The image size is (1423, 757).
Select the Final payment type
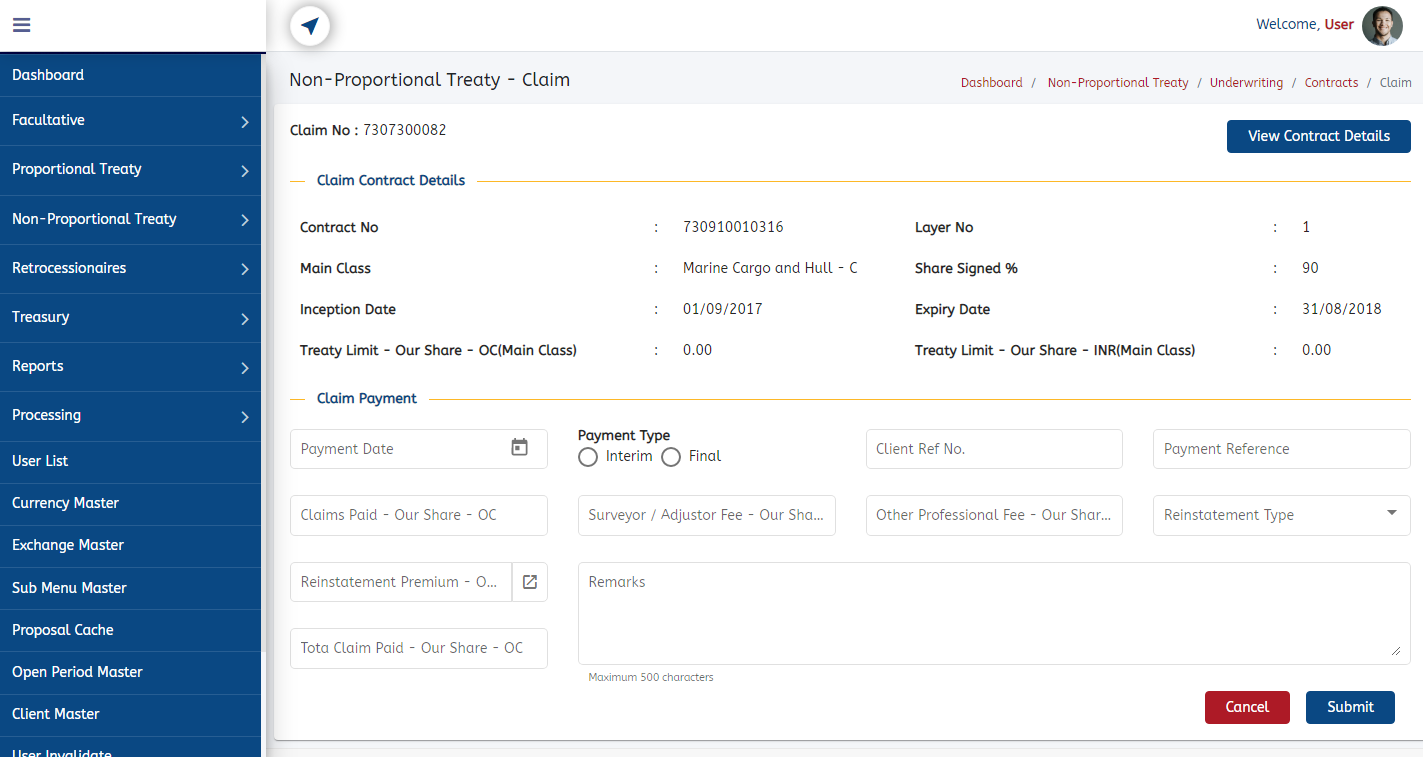(671, 457)
